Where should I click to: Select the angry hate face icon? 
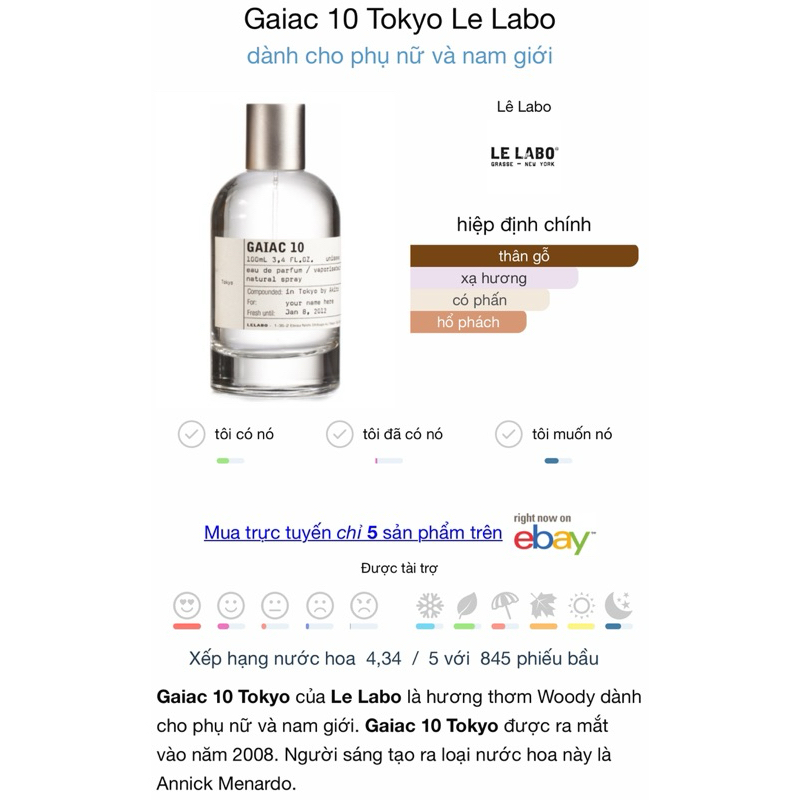(364, 606)
